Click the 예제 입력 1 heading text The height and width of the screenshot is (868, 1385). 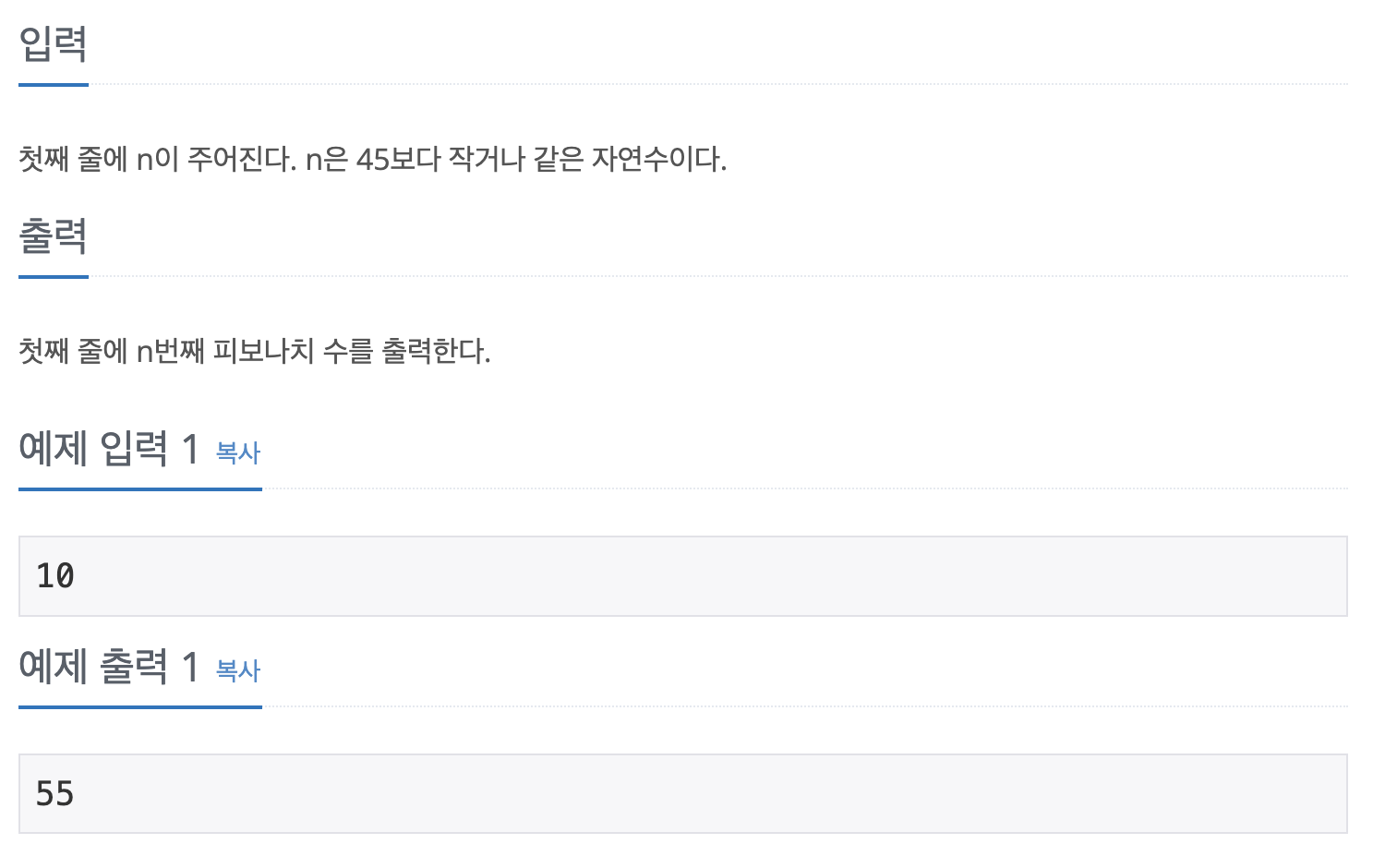pos(109,449)
